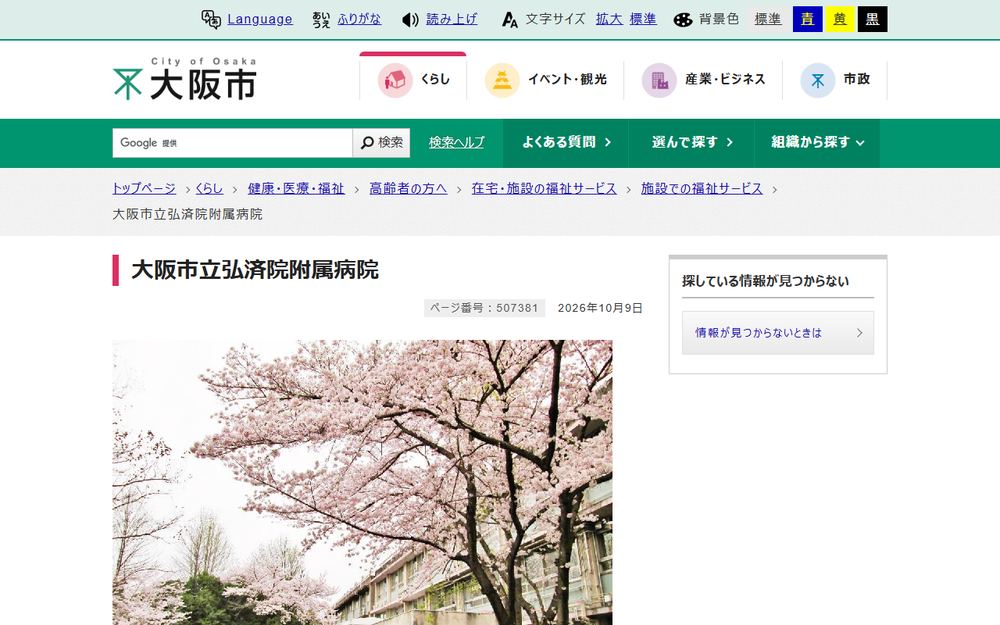Open よくある質問 menu item
This screenshot has width=1000, height=625.
pyautogui.click(x=566, y=143)
